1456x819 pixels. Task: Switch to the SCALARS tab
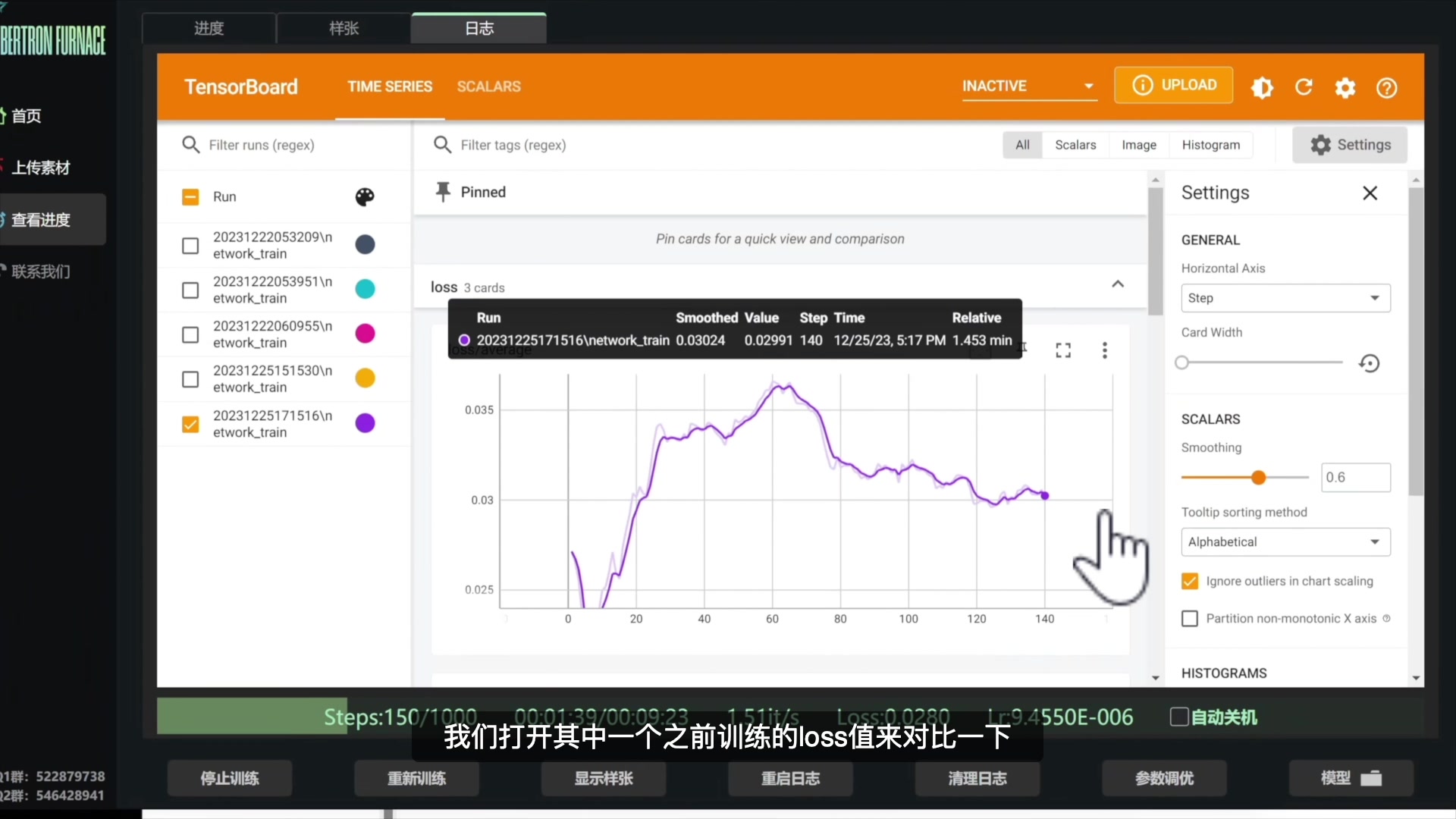(x=488, y=86)
